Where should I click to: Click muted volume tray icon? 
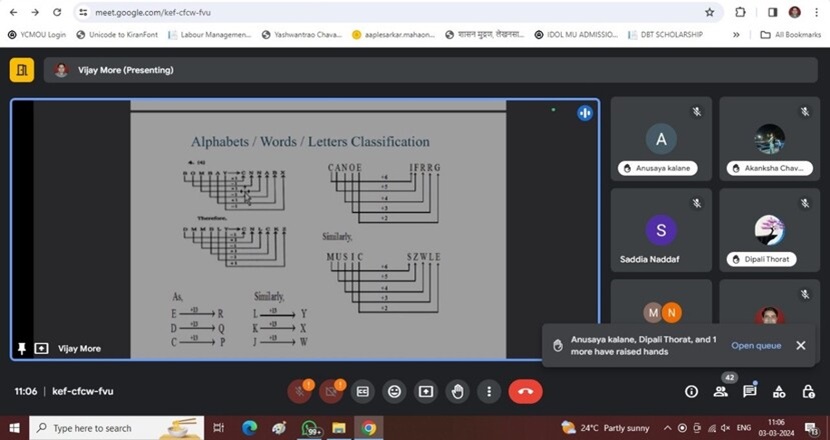click(726, 428)
